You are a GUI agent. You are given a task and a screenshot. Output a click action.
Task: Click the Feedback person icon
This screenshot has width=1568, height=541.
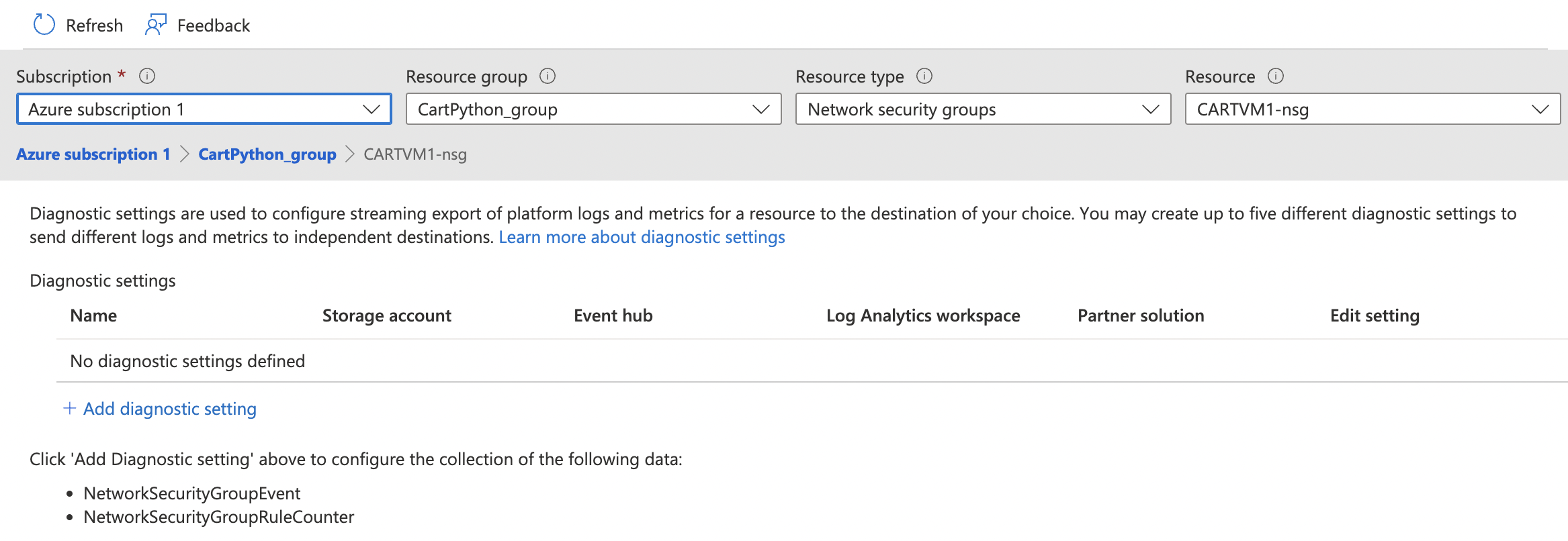pos(156,25)
